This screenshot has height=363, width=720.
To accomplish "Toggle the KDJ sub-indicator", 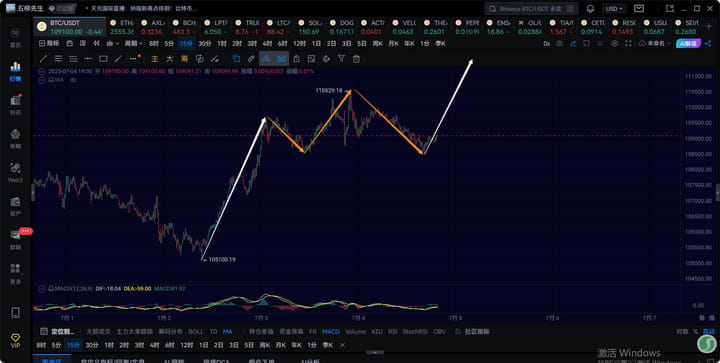I will [377, 331].
